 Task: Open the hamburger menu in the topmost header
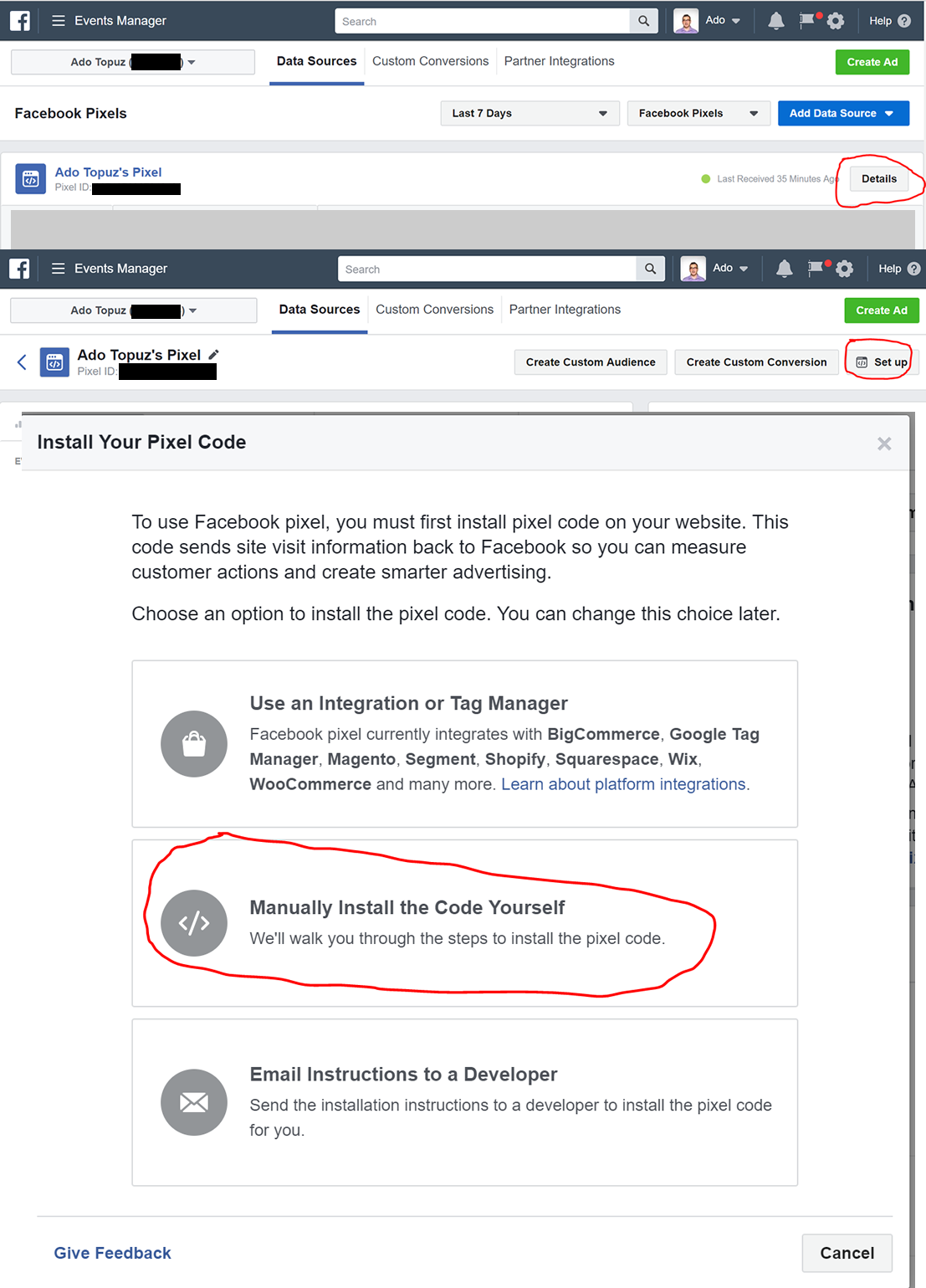tap(59, 21)
